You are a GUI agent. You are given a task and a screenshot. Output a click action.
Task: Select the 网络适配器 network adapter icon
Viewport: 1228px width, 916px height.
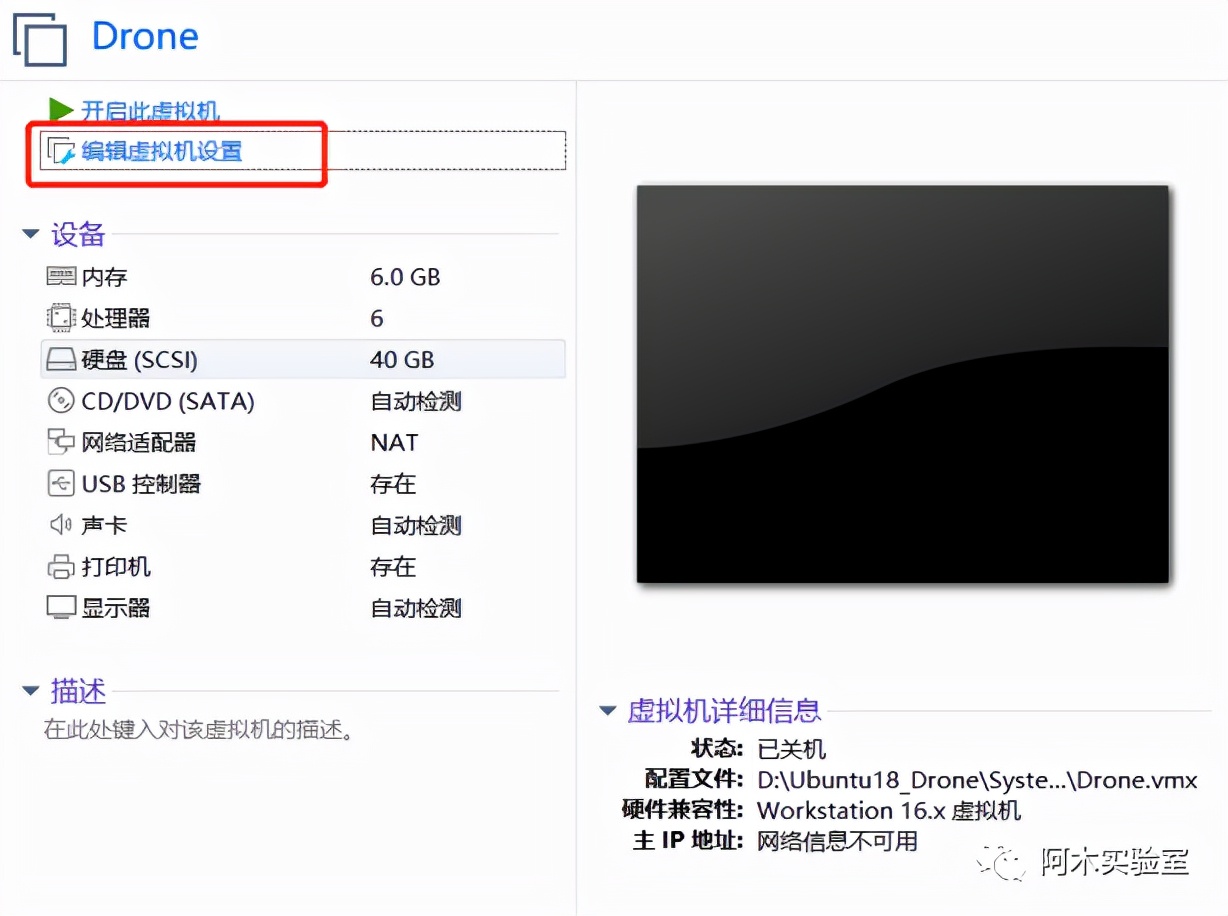[60, 442]
